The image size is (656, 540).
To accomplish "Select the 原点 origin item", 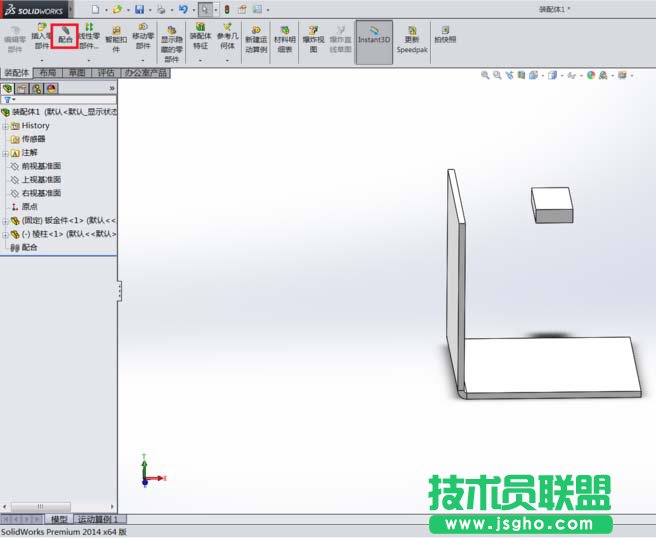I will pos(29,207).
